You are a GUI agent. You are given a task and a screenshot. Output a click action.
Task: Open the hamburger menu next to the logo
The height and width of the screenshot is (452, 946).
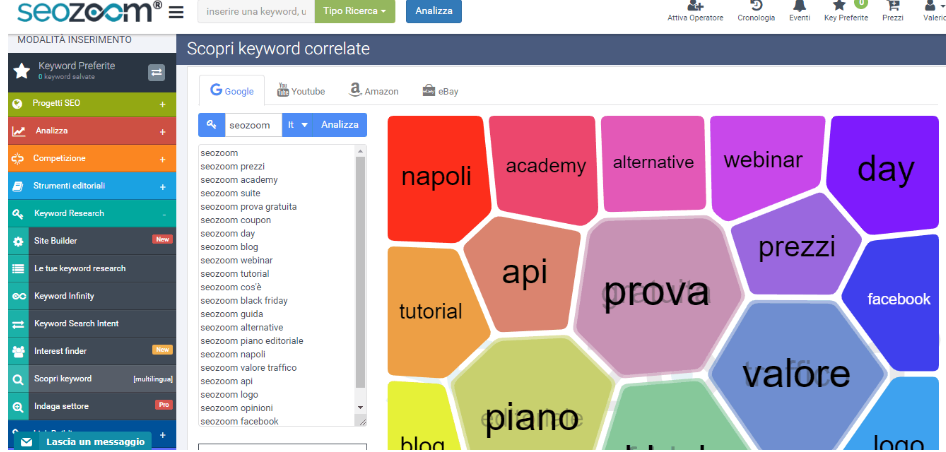point(176,12)
